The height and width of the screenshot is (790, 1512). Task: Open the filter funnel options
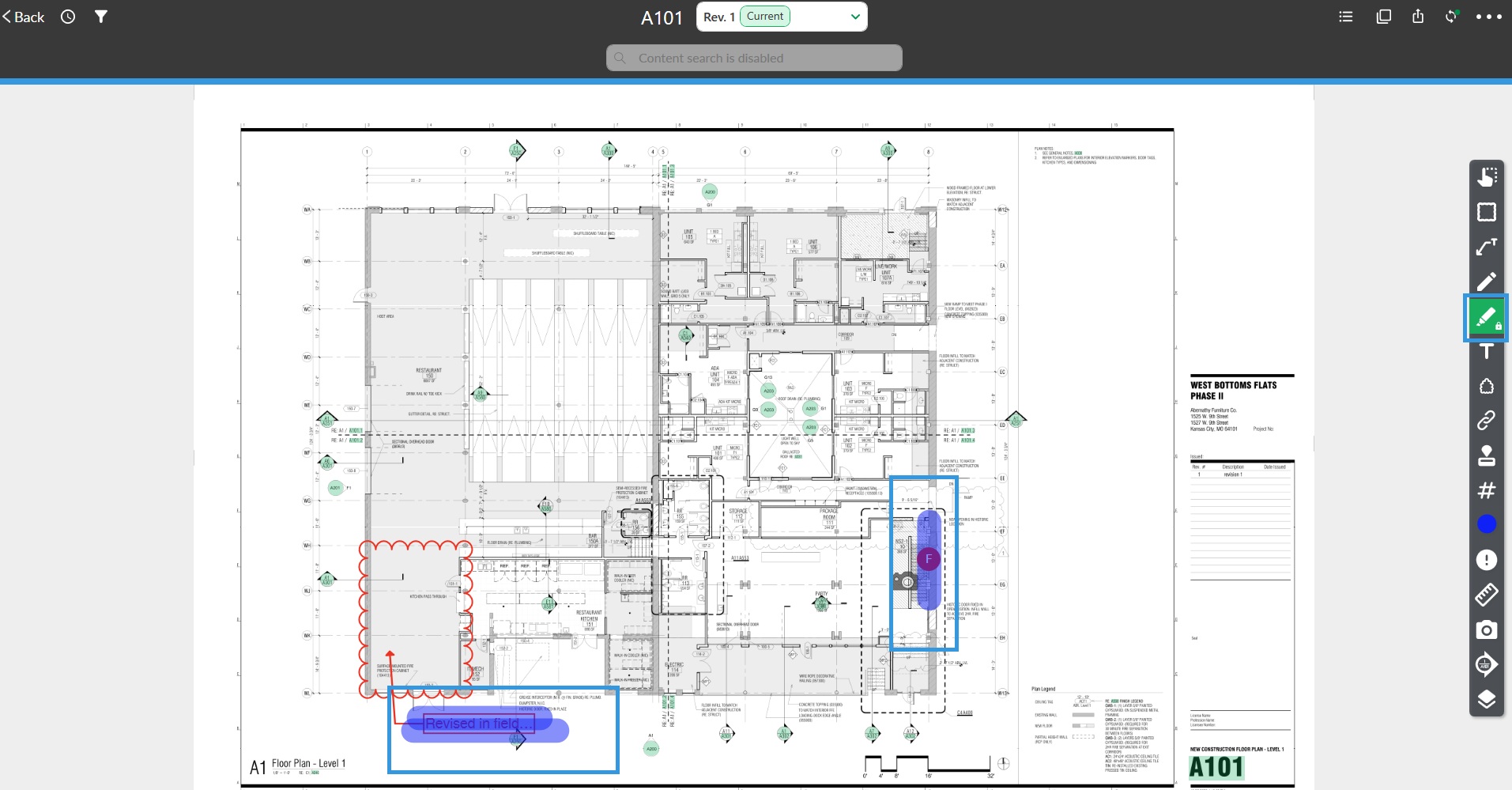tap(101, 17)
